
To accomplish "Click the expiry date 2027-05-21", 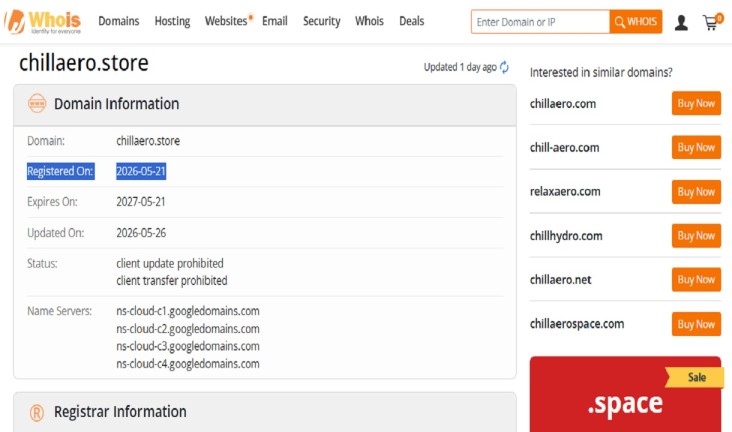I will pyautogui.click(x=141, y=202).
